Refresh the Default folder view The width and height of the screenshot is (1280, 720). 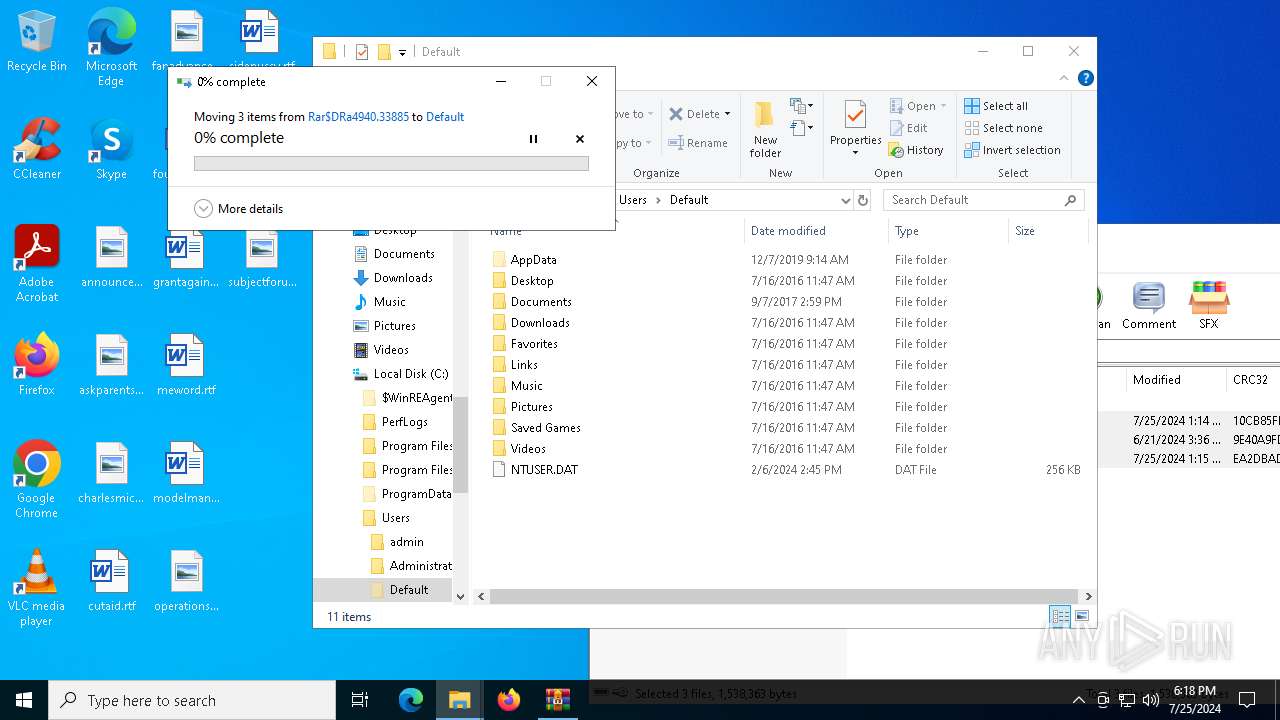pyautogui.click(x=864, y=200)
